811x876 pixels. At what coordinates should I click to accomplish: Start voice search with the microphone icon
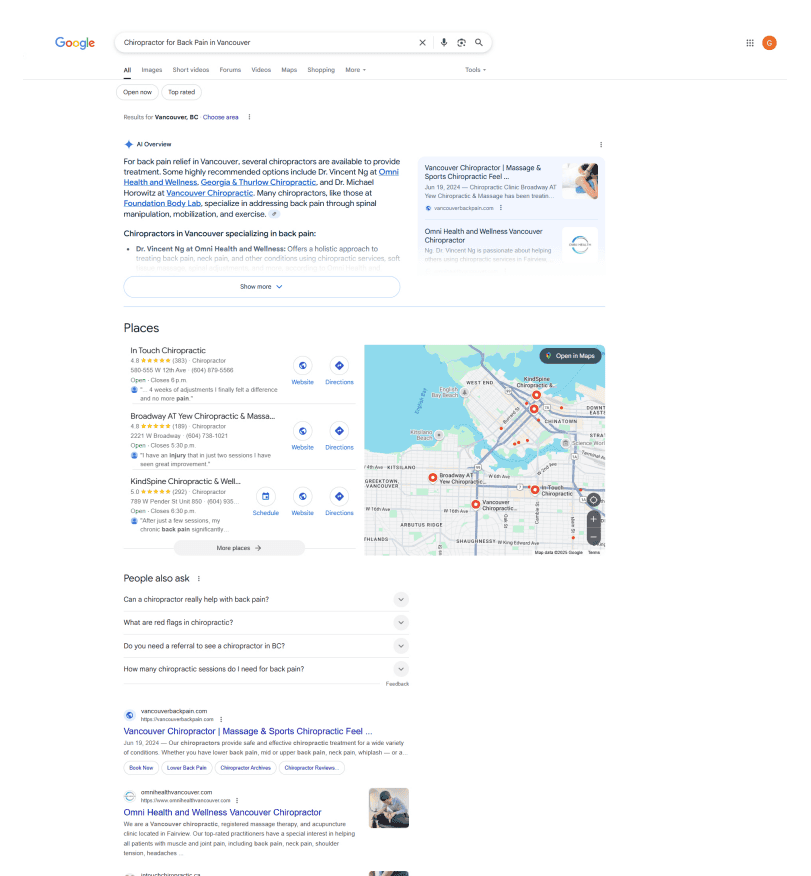[443, 42]
